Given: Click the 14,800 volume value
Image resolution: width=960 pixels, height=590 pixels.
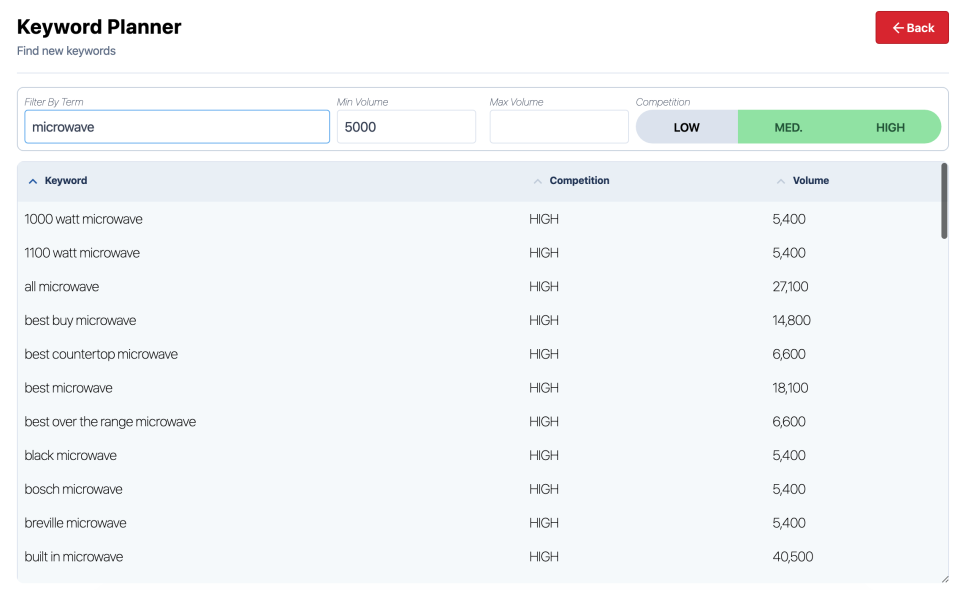Looking at the screenshot, I should click(791, 320).
